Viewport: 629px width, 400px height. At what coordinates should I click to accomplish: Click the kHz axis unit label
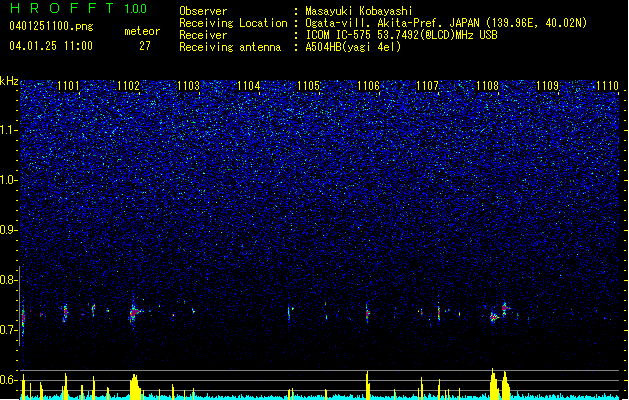click(9, 81)
